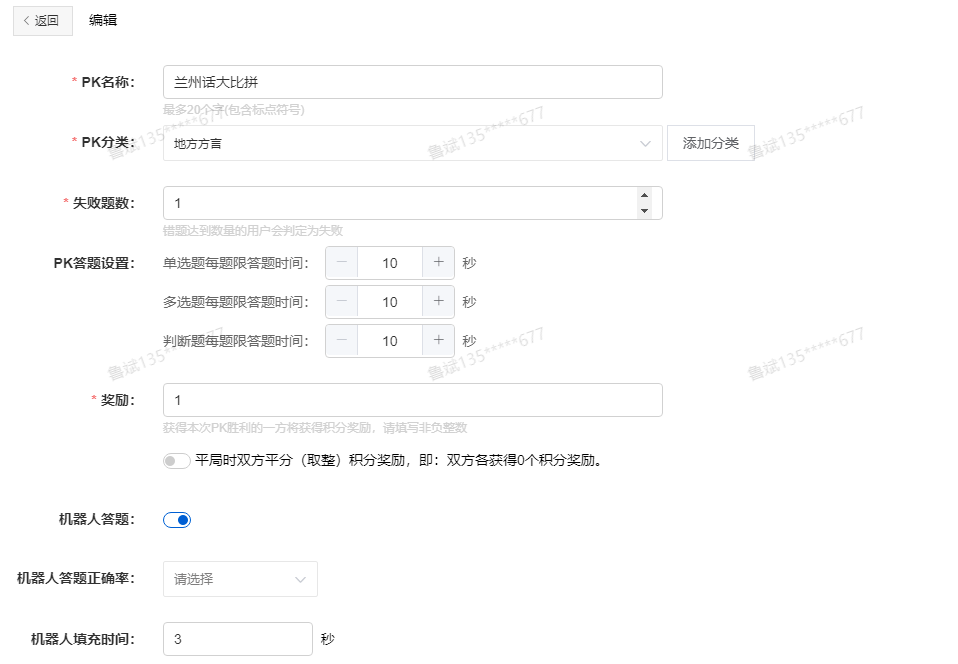This screenshot has width=958, height=664.
Task: Click the 添加分类 button
Action: pos(710,143)
